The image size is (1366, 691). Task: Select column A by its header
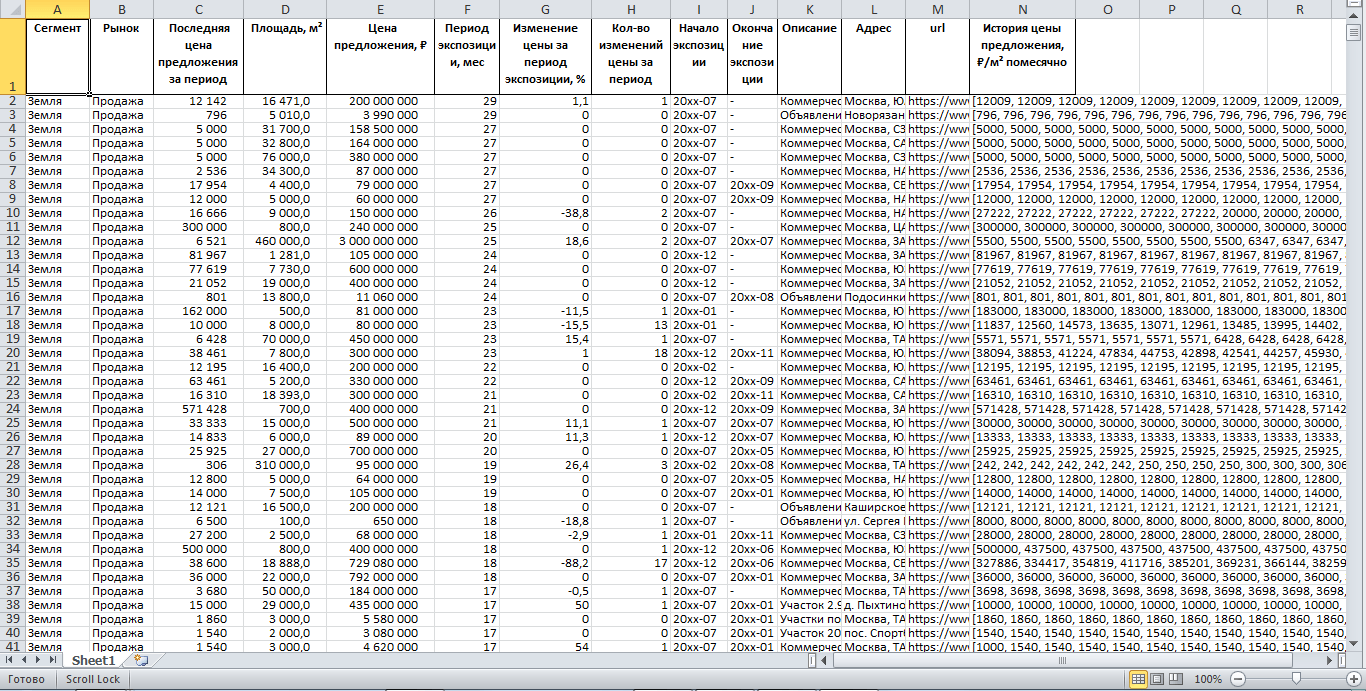58,9
